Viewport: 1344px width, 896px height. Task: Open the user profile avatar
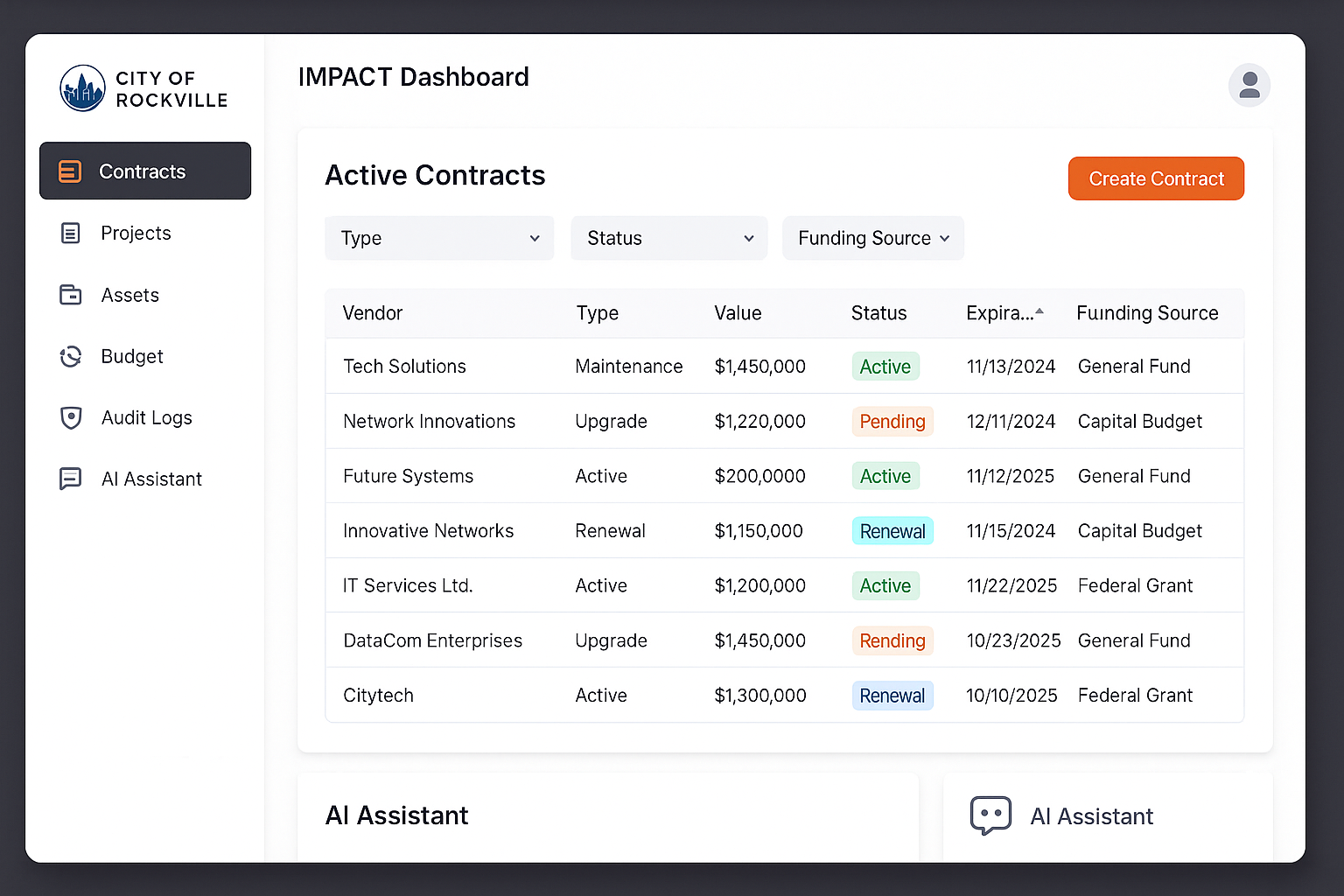[1249, 85]
